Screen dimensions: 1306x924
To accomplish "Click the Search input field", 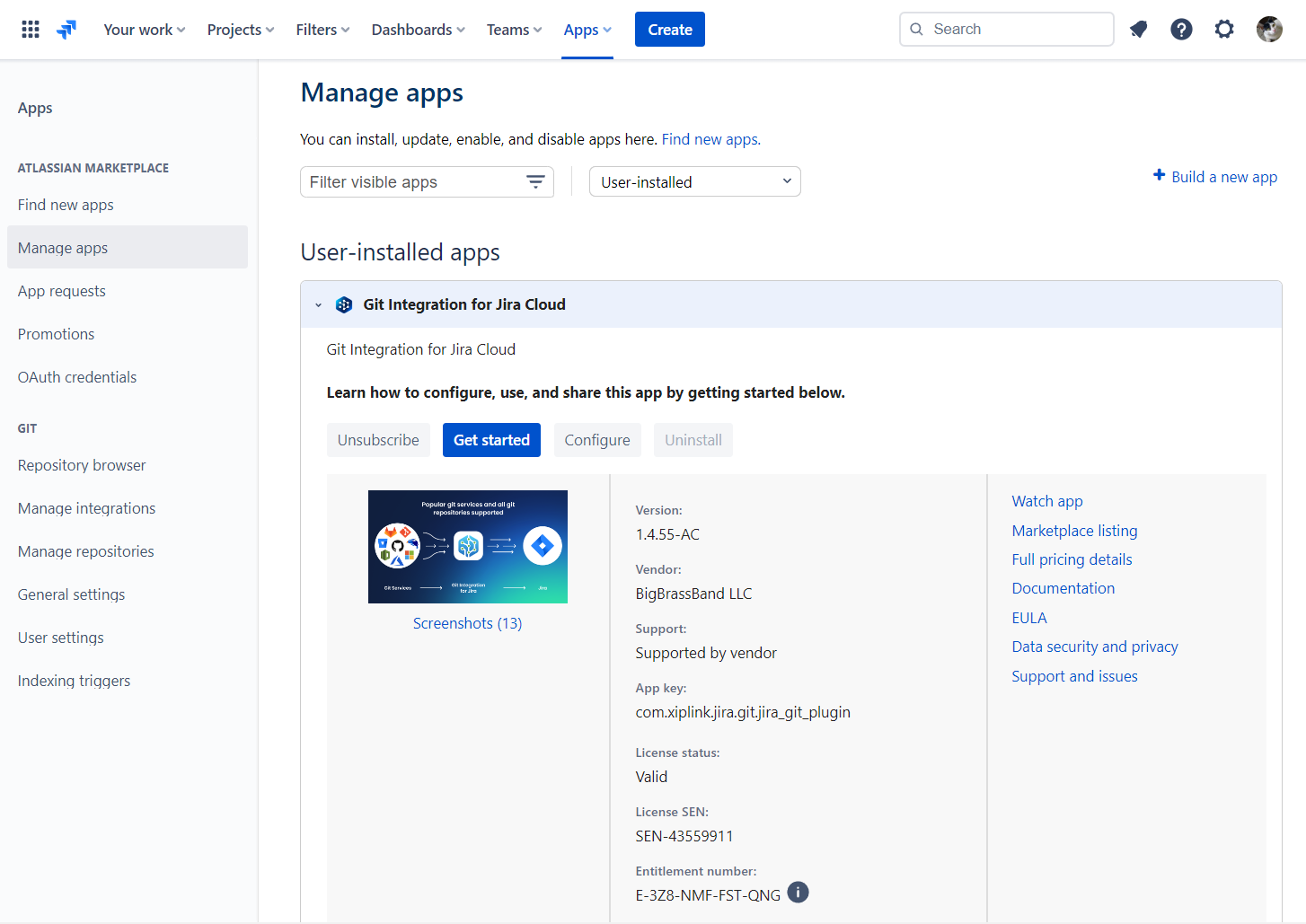I will tap(1007, 30).
